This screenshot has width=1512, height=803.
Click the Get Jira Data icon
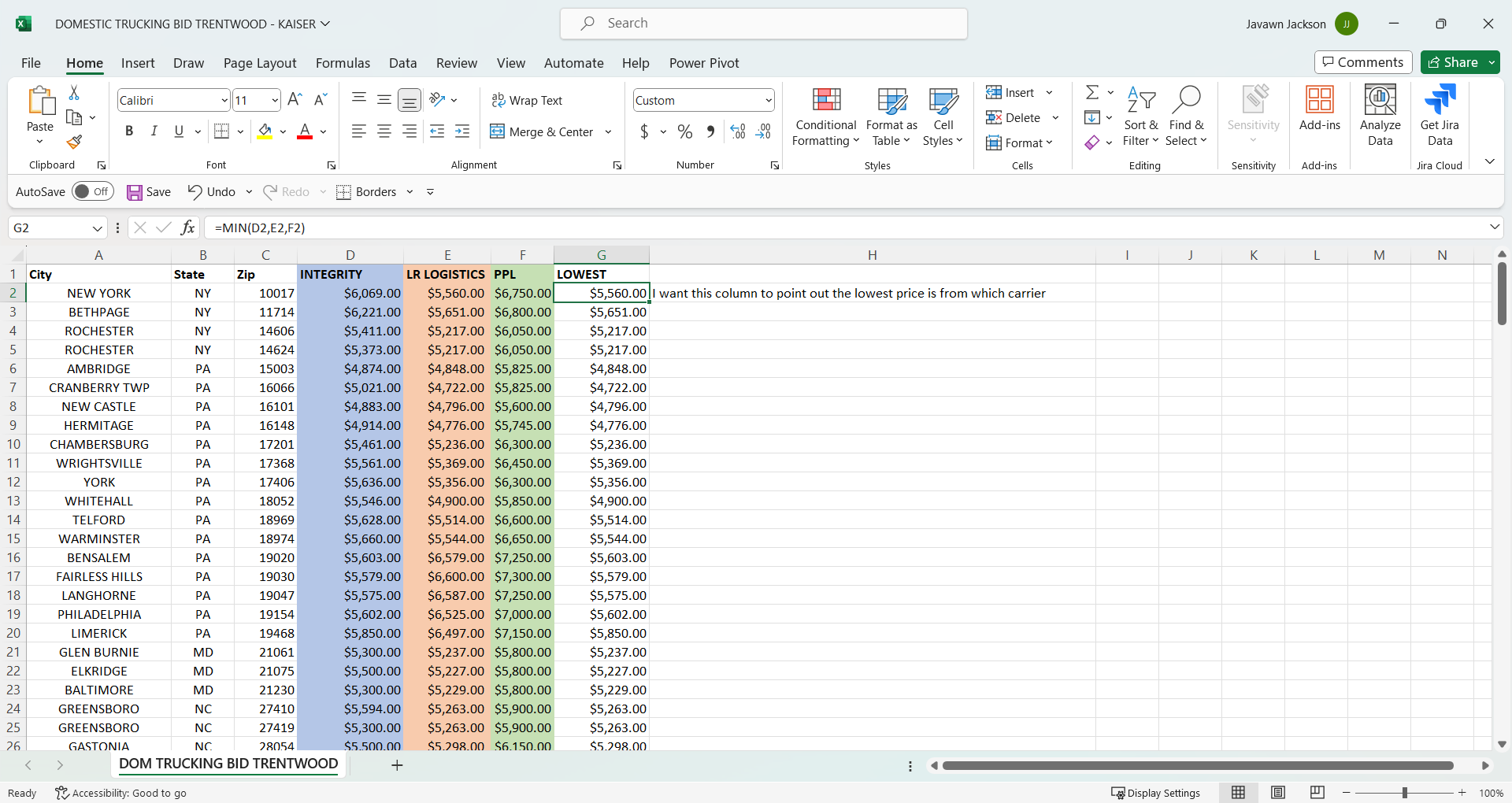pyautogui.click(x=1440, y=114)
